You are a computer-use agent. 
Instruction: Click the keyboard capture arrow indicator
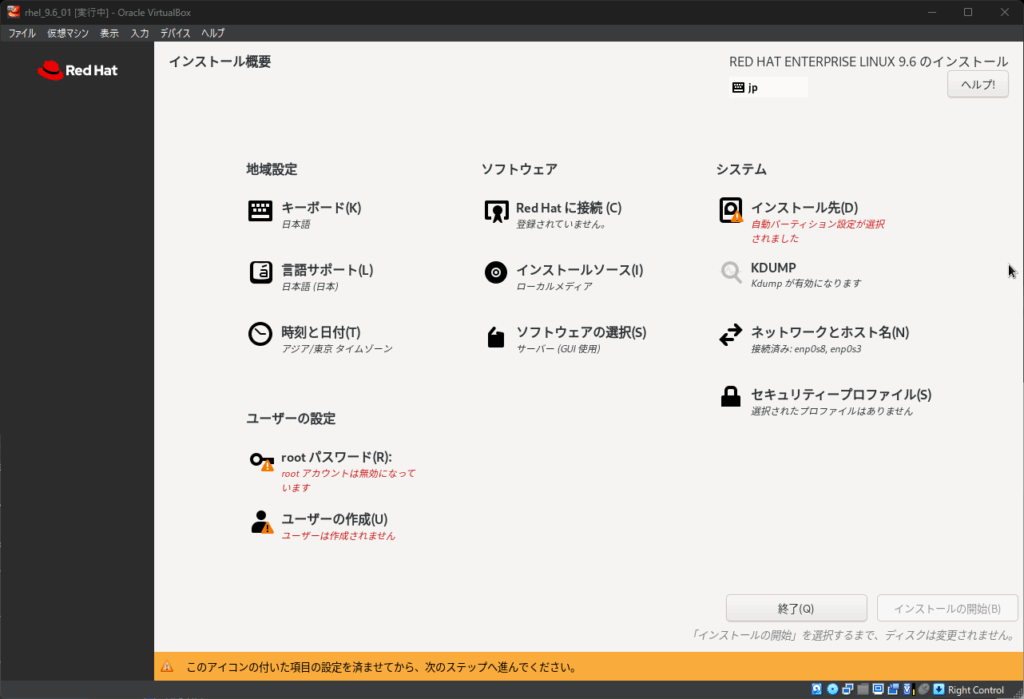pyautogui.click(x=938, y=689)
